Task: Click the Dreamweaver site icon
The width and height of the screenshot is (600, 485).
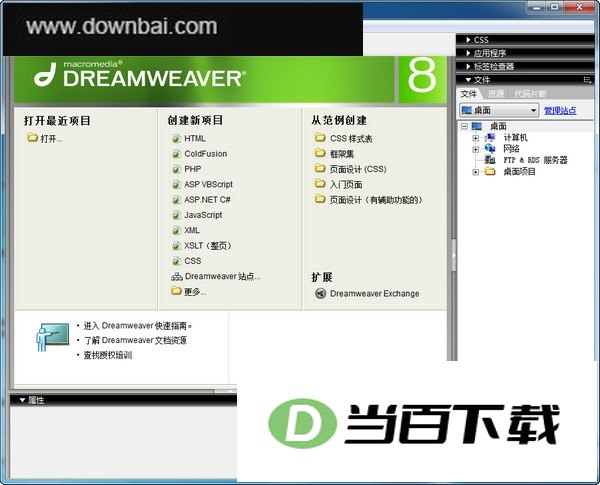Action: point(177,276)
